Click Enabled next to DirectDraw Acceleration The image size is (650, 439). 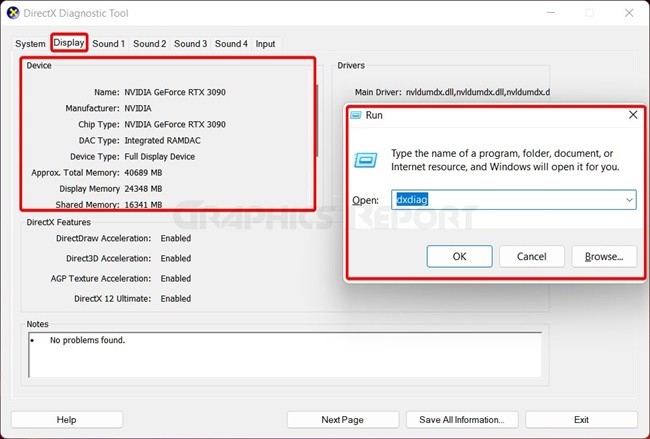[x=176, y=238]
